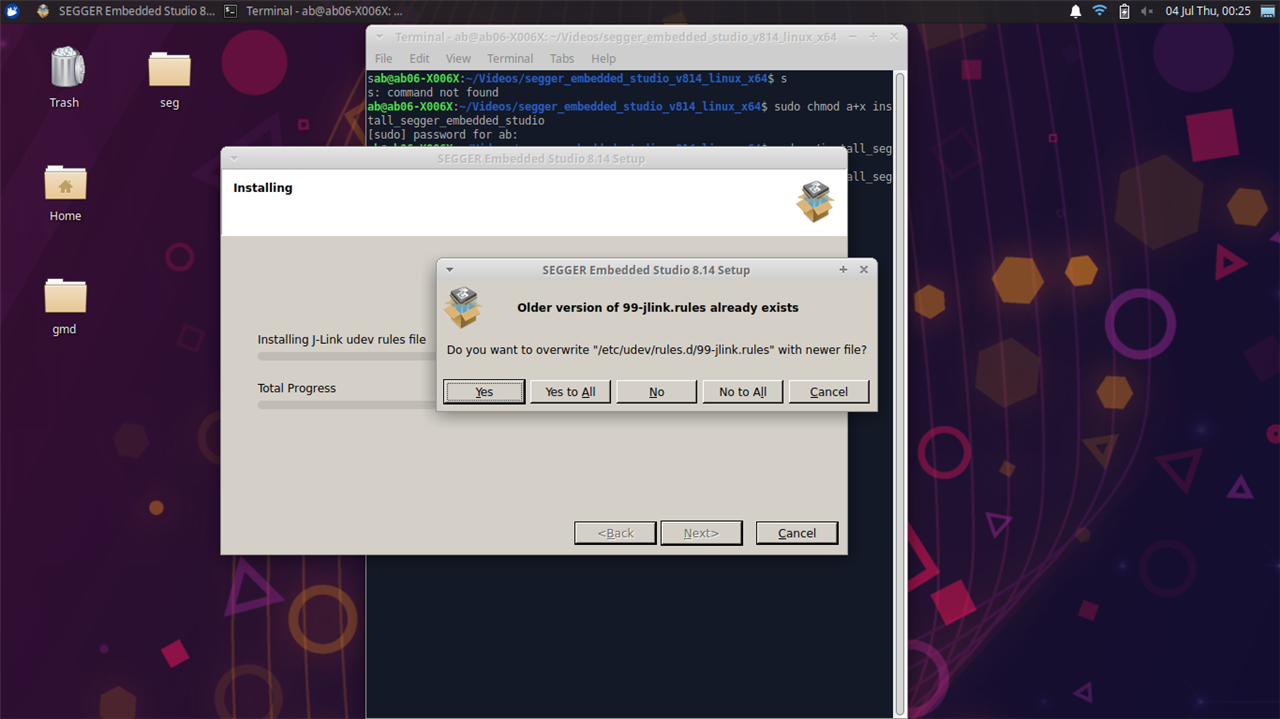Maximize the overwrite dialog with plus button

(843, 270)
